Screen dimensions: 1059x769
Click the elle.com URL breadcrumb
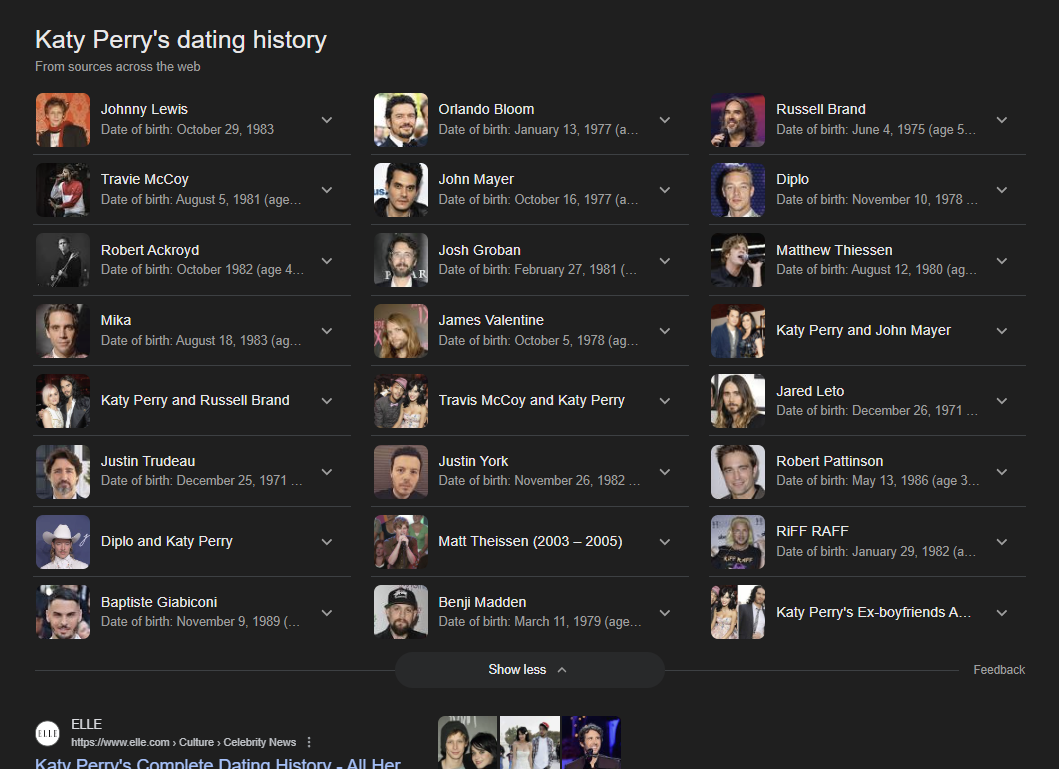tap(184, 742)
